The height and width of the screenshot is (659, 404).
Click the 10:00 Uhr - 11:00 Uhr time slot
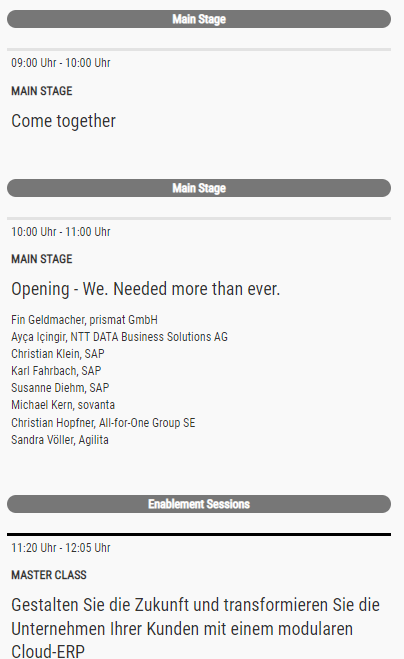61,232
